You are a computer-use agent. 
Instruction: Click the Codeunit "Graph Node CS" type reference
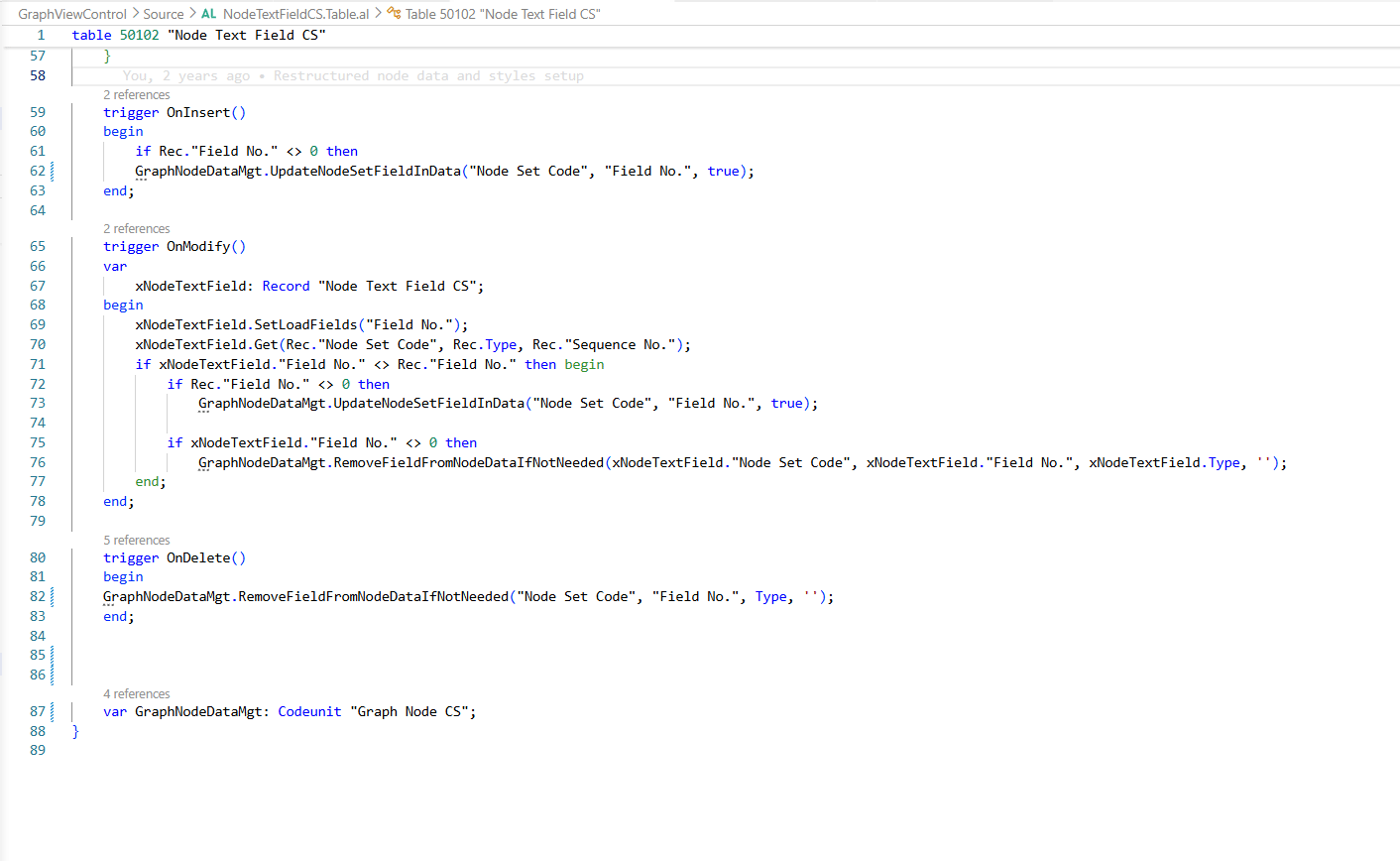click(376, 711)
